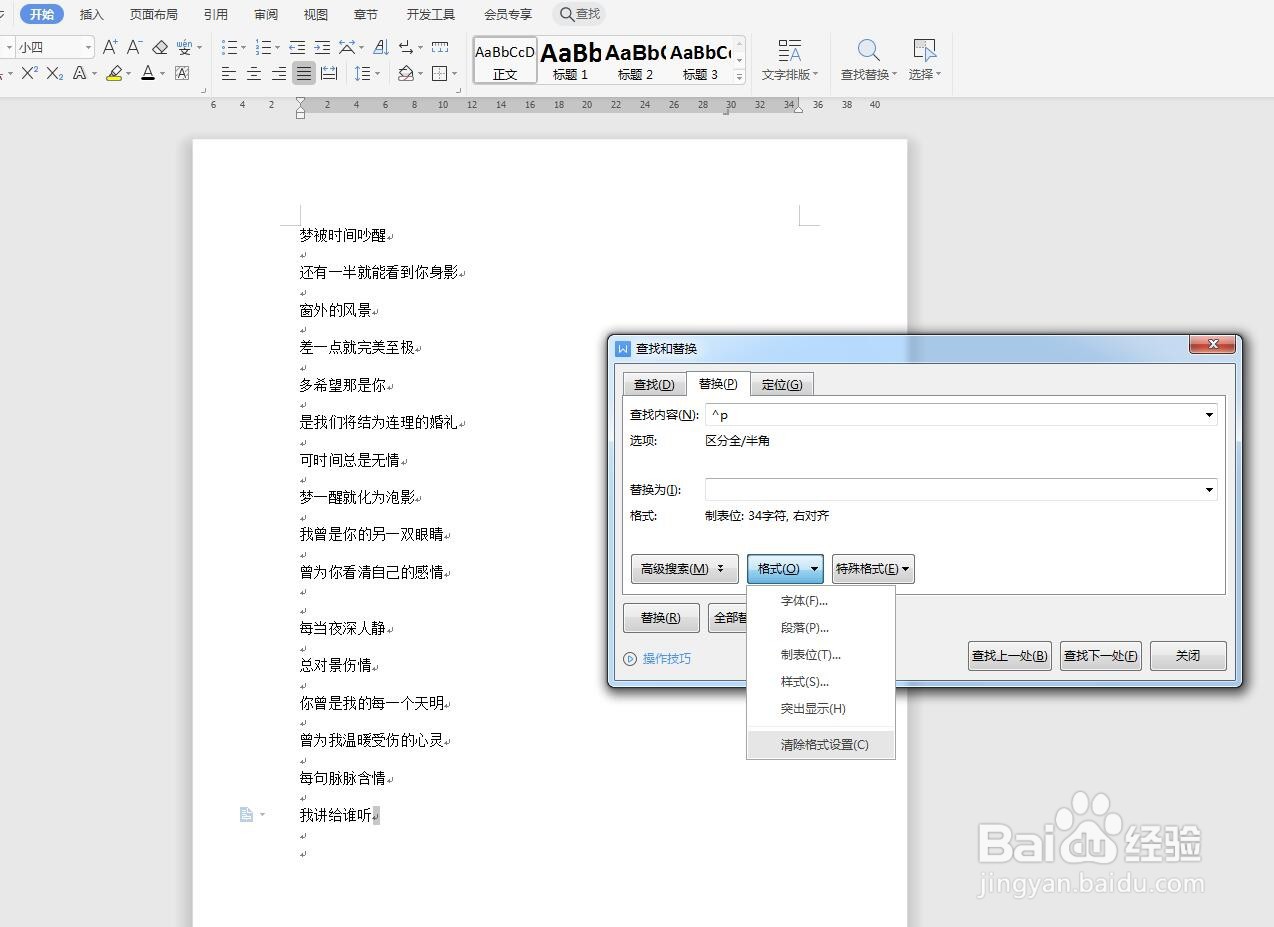Viewport: 1274px width, 927px height.
Task: Expand the 特殊格式 dropdown
Action: pyautogui.click(x=872, y=568)
